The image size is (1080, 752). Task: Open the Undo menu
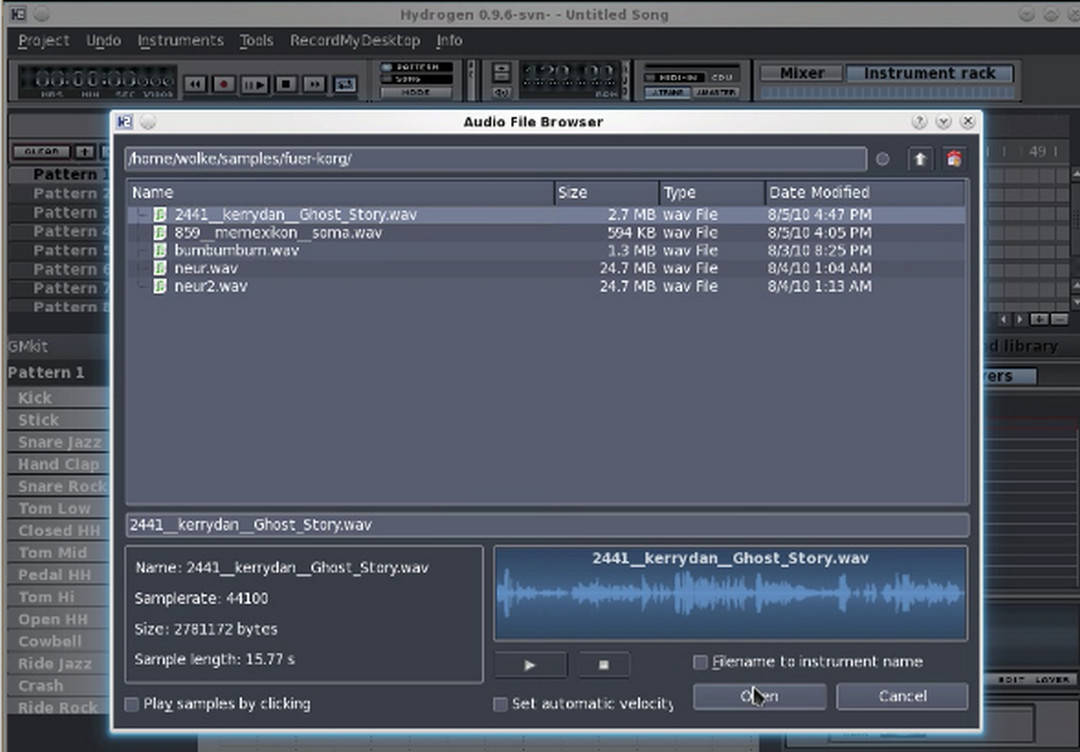pyautogui.click(x=103, y=41)
